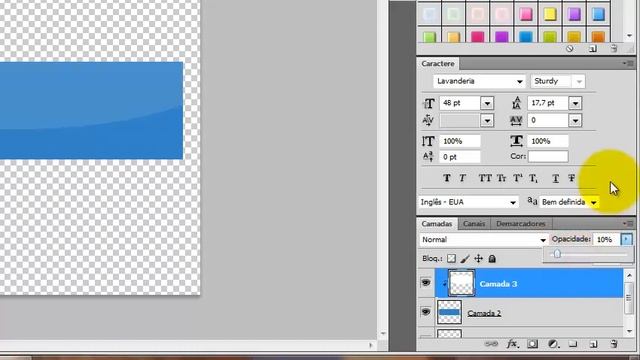This screenshot has width=640, height=360.
Task: Toggle lock transparent pixels
Action: pyautogui.click(x=451, y=258)
